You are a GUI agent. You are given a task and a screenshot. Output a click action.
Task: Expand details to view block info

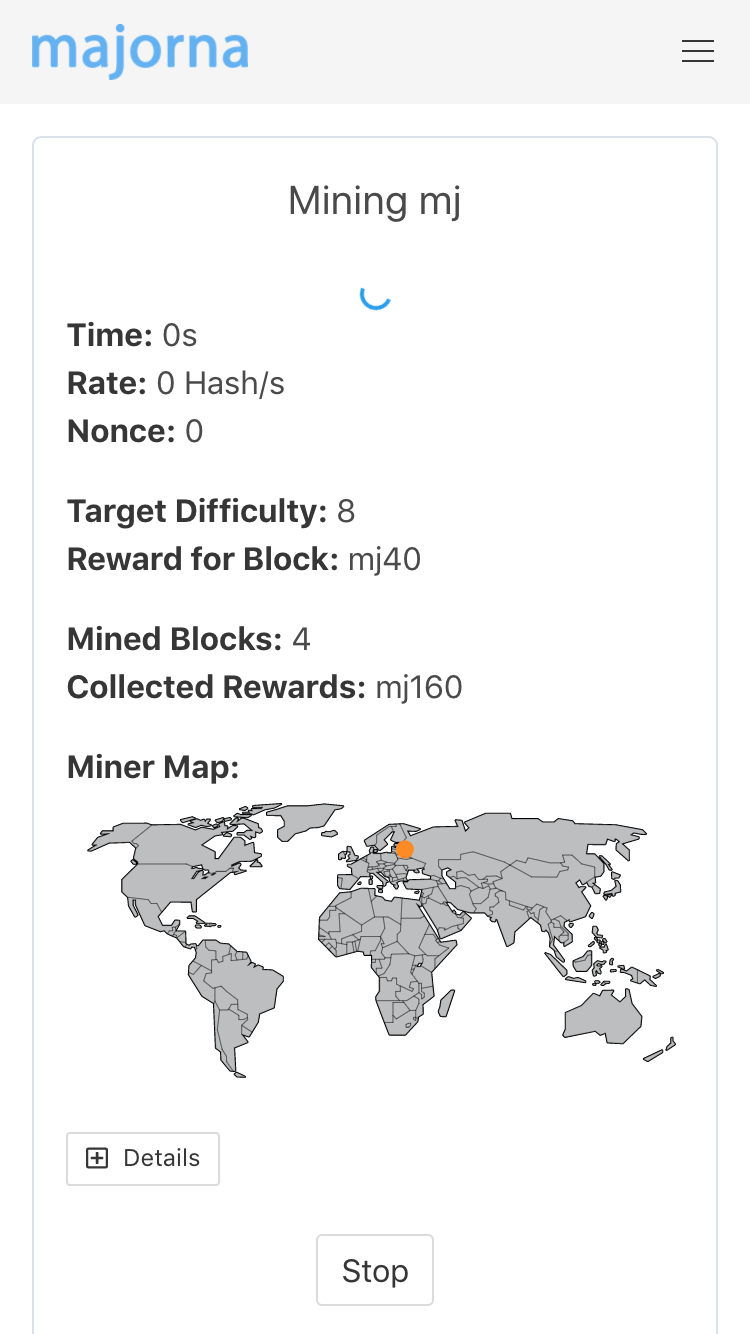click(x=142, y=1158)
